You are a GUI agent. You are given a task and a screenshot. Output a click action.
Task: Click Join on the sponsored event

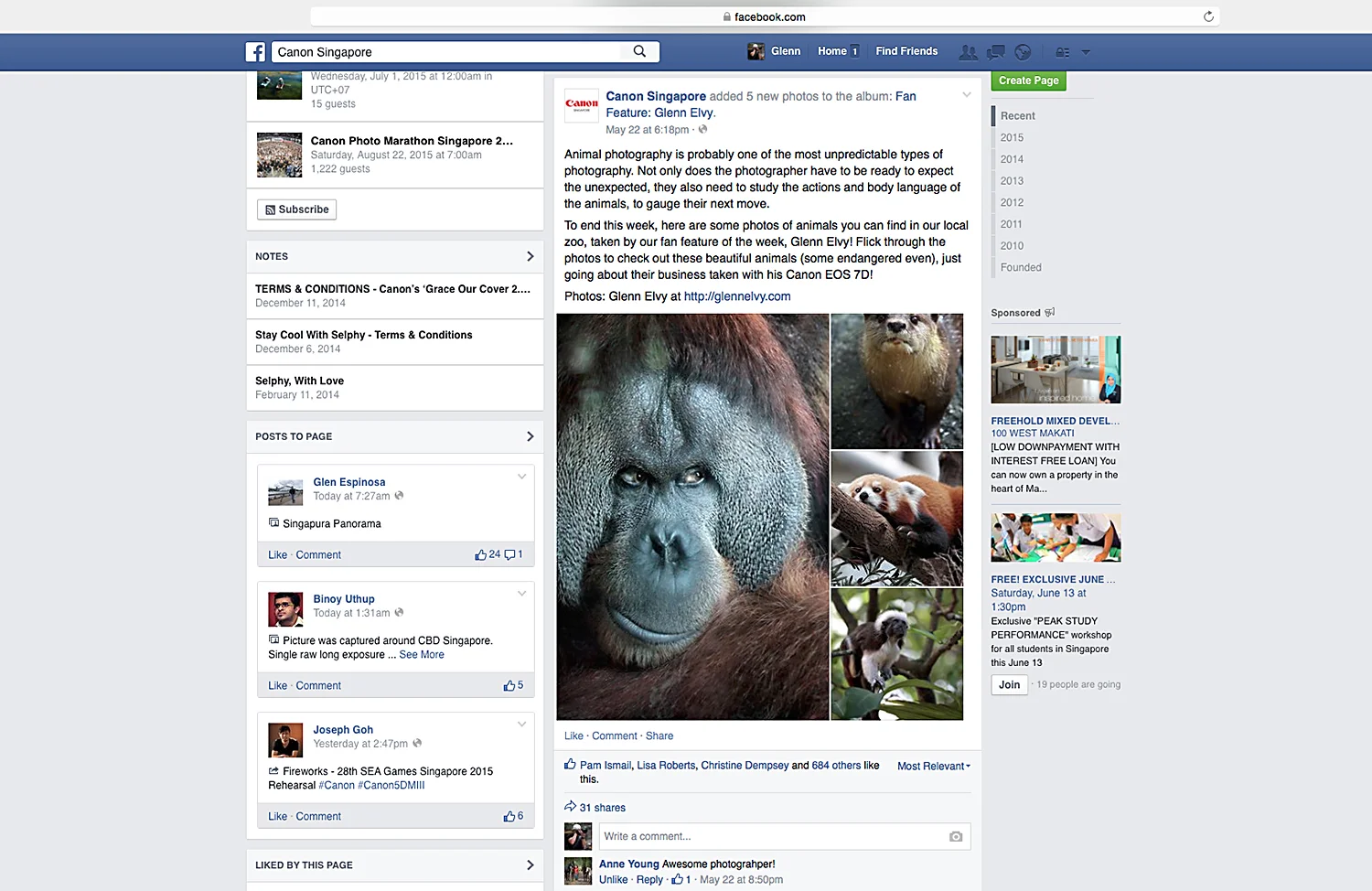point(1010,684)
